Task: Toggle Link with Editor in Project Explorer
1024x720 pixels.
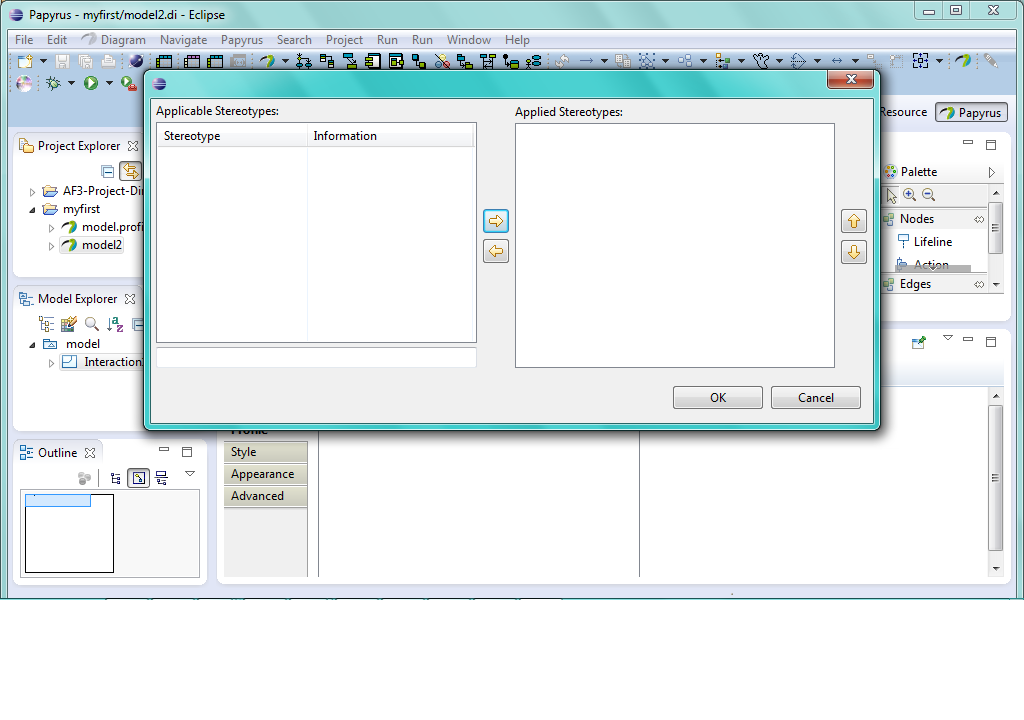Action: [x=130, y=172]
